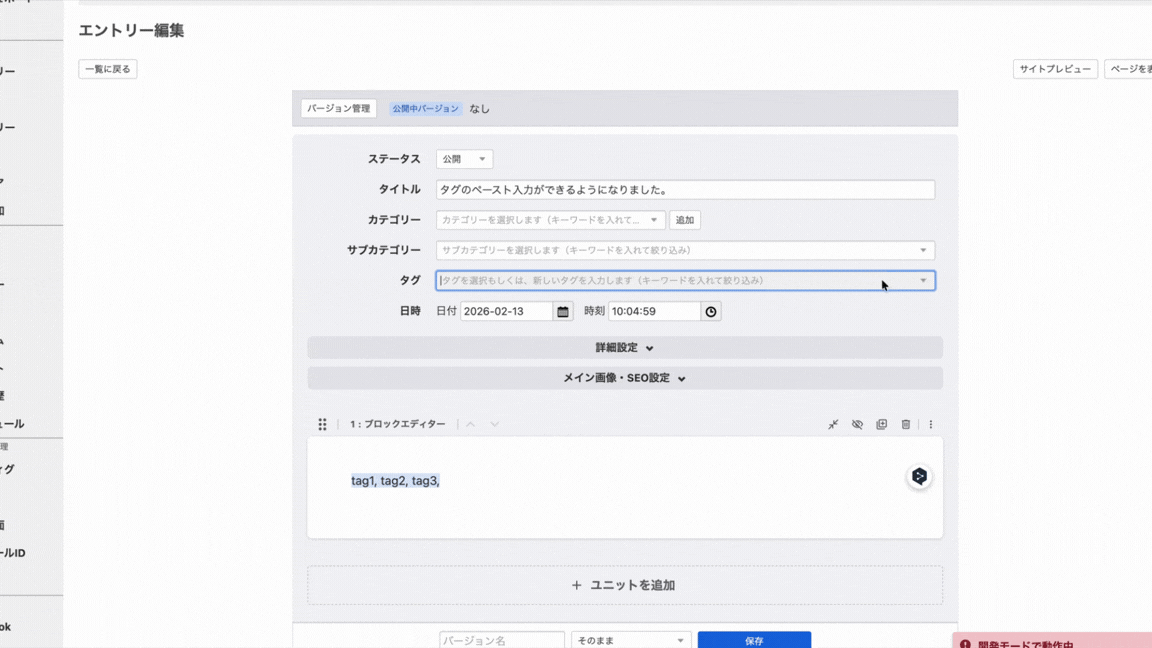Open the サブカテゴリー selection dropdown
1152x648 pixels.
click(x=685, y=250)
